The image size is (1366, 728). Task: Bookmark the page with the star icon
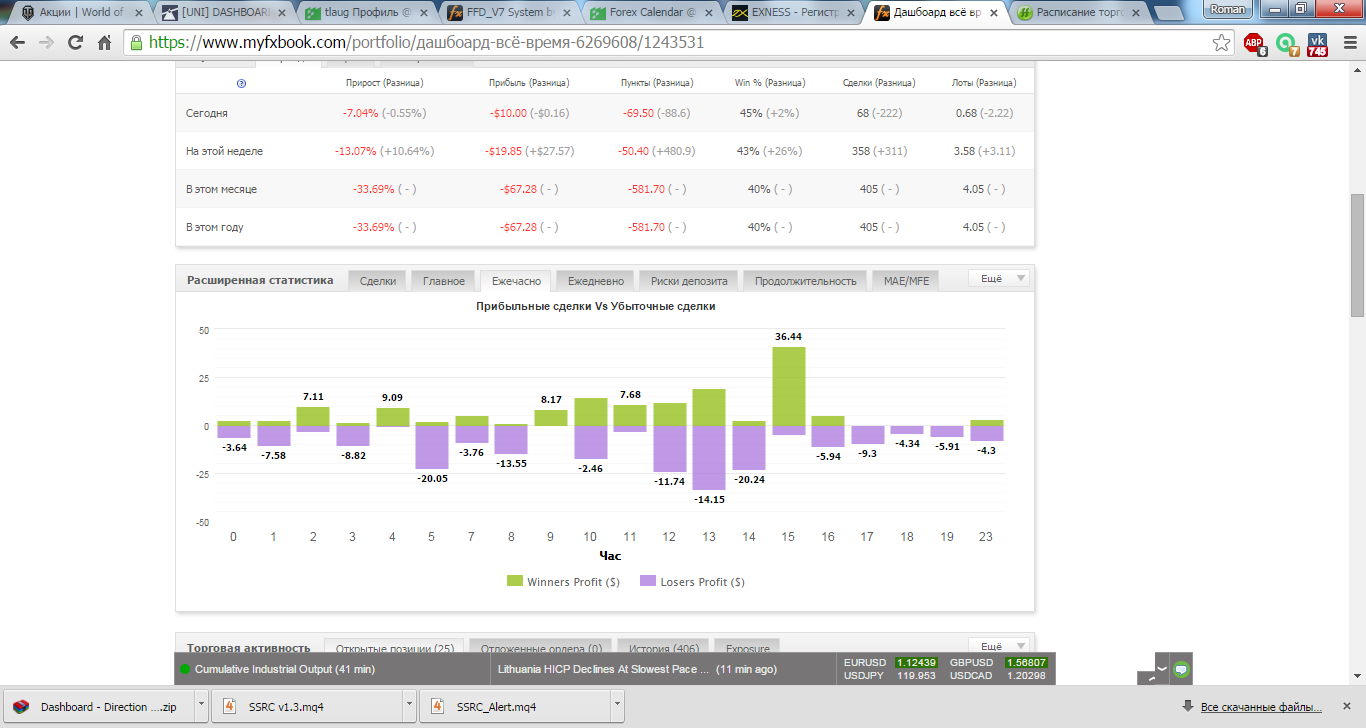click(1221, 43)
